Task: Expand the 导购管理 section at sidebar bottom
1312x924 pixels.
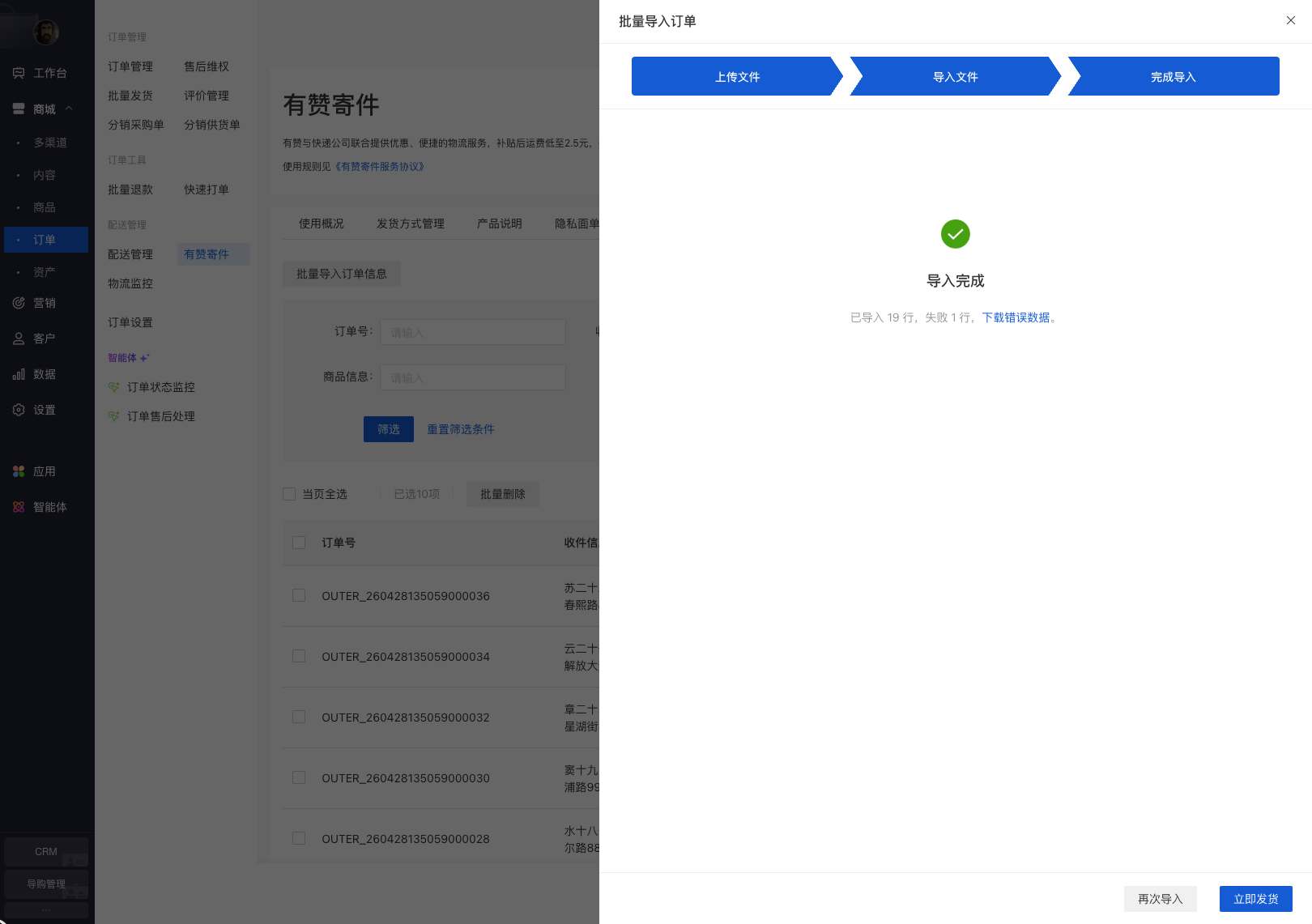Action: [x=46, y=884]
